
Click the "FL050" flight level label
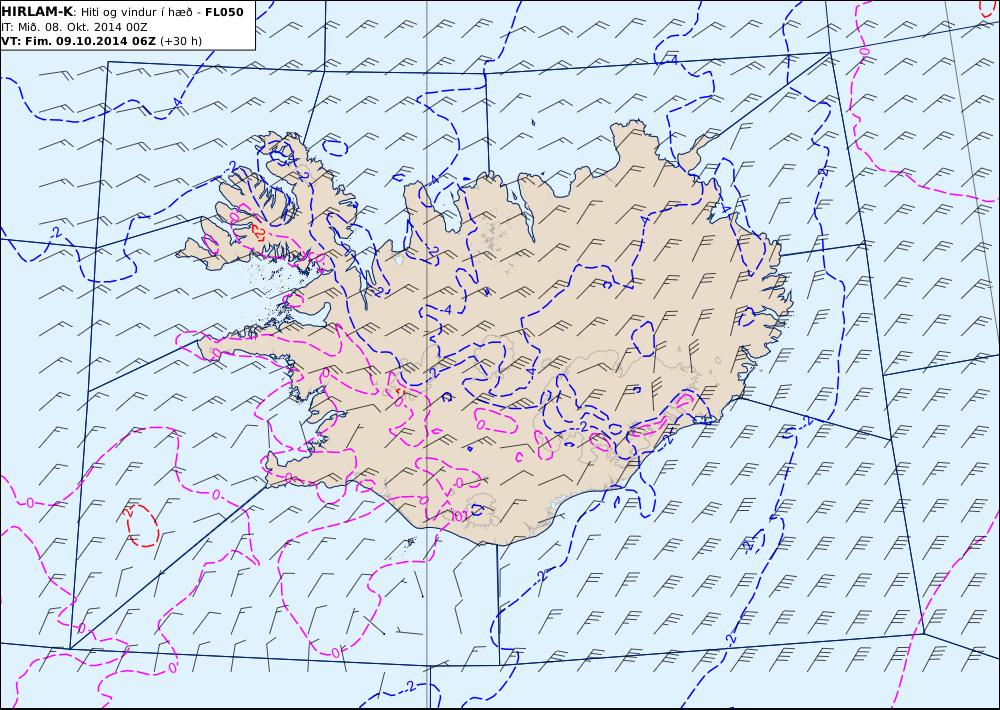(x=224, y=12)
